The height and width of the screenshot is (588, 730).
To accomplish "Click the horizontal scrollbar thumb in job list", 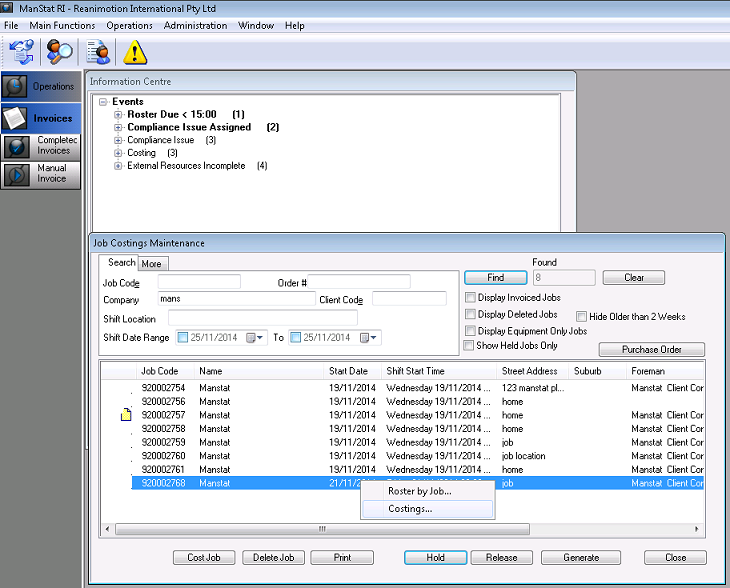I will [322, 529].
